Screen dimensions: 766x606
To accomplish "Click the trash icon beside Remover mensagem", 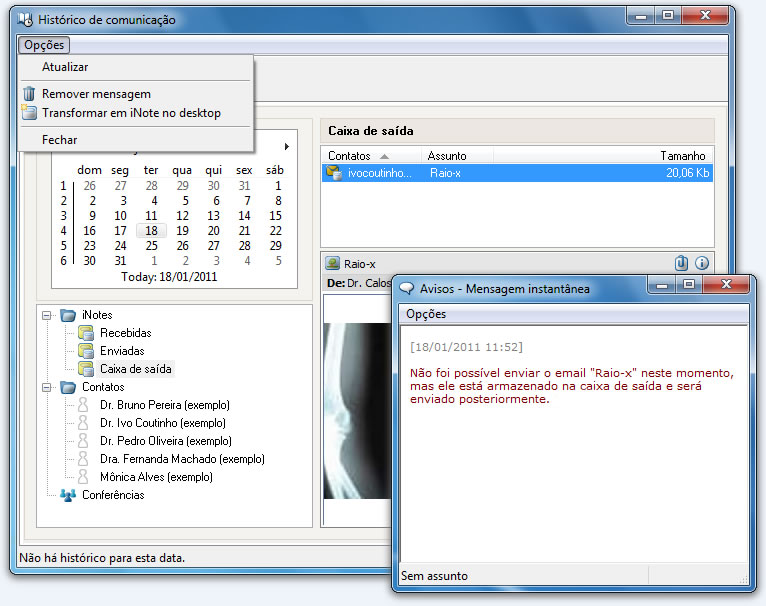I will [29, 93].
